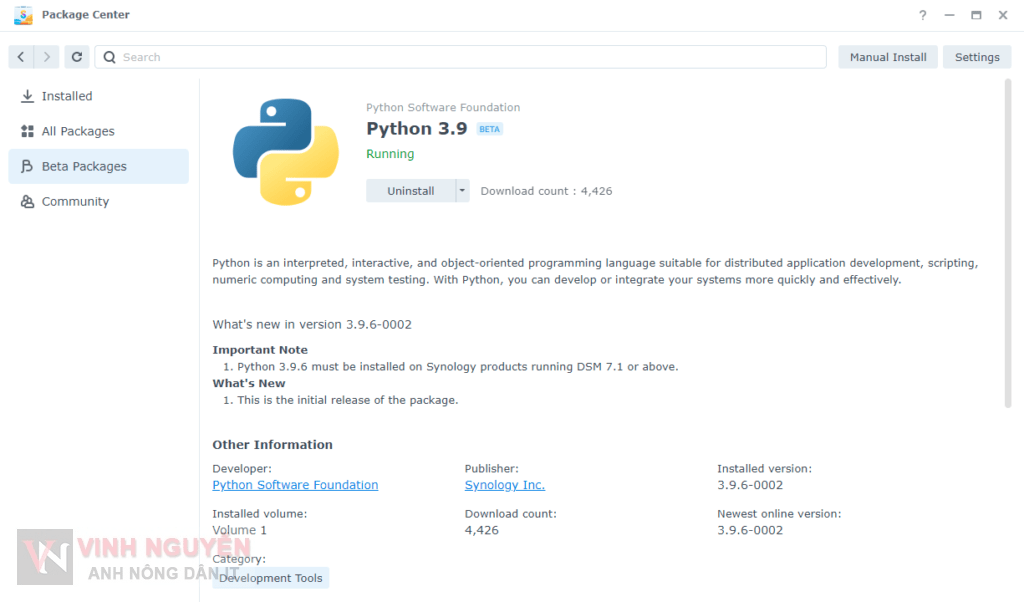This screenshot has width=1024, height=602.
Task: Open the Installed packages section
Action: point(67,96)
